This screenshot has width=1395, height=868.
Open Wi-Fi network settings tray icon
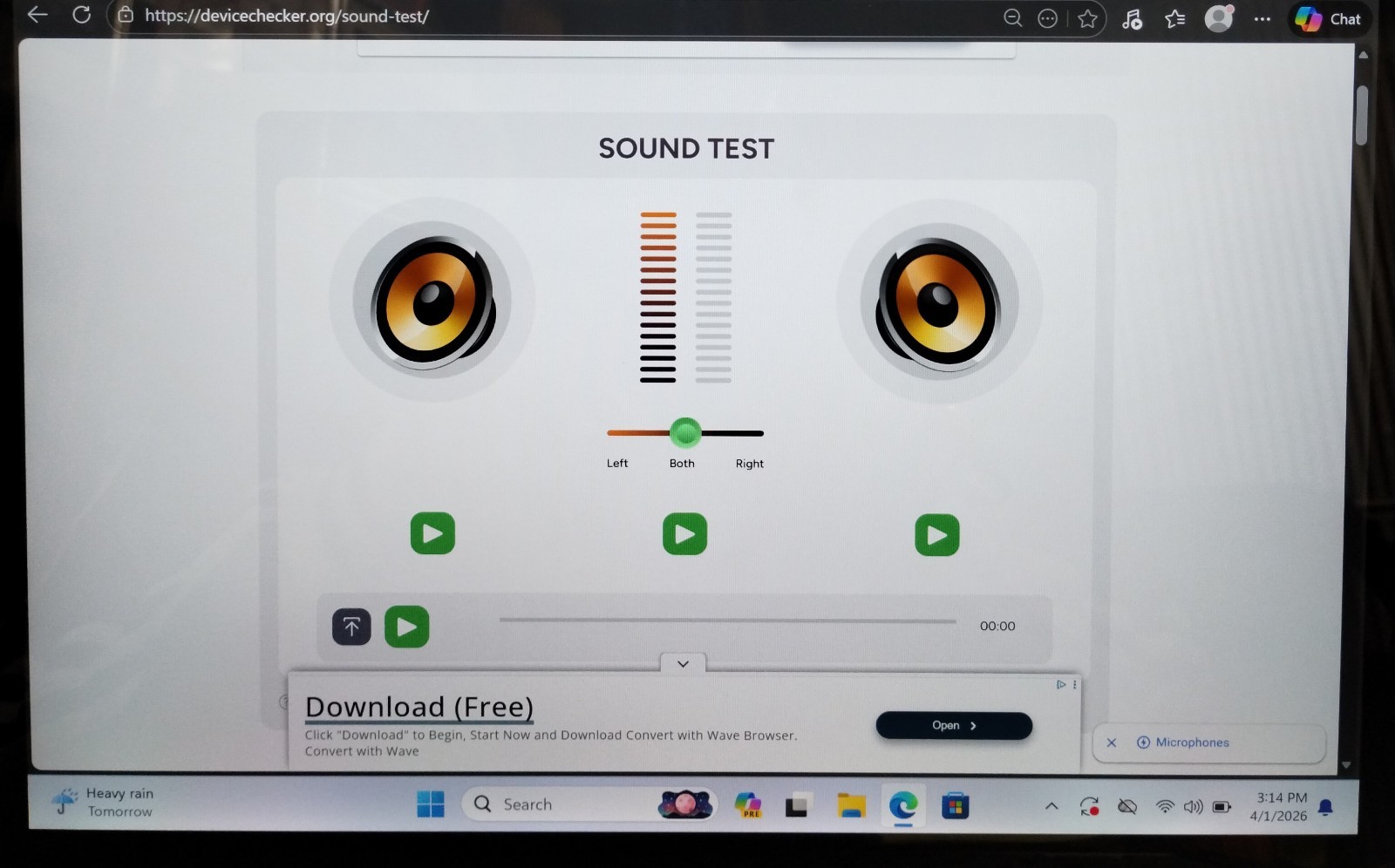click(x=1164, y=807)
